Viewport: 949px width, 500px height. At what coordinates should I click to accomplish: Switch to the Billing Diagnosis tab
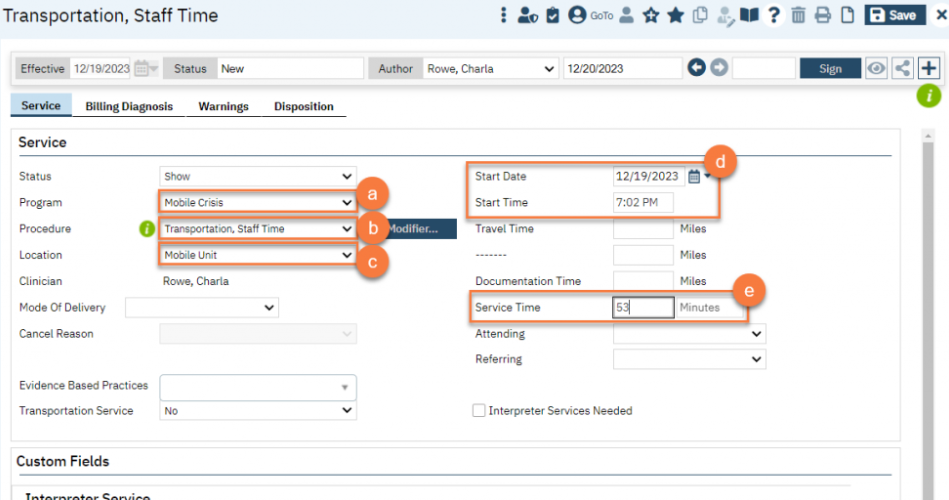pyautogui.click(x=129, y=106)
